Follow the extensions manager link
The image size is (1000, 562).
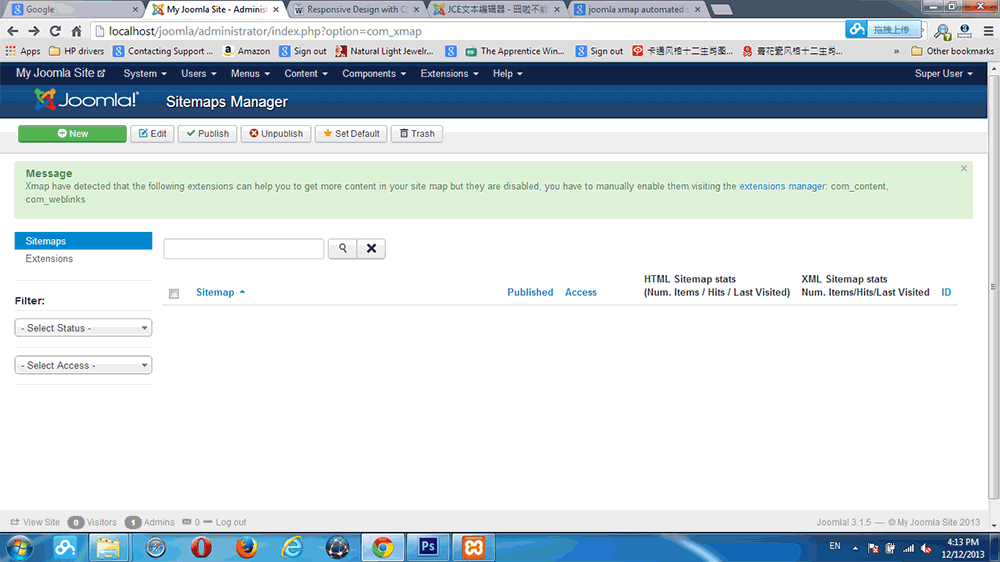coord(782,186)
